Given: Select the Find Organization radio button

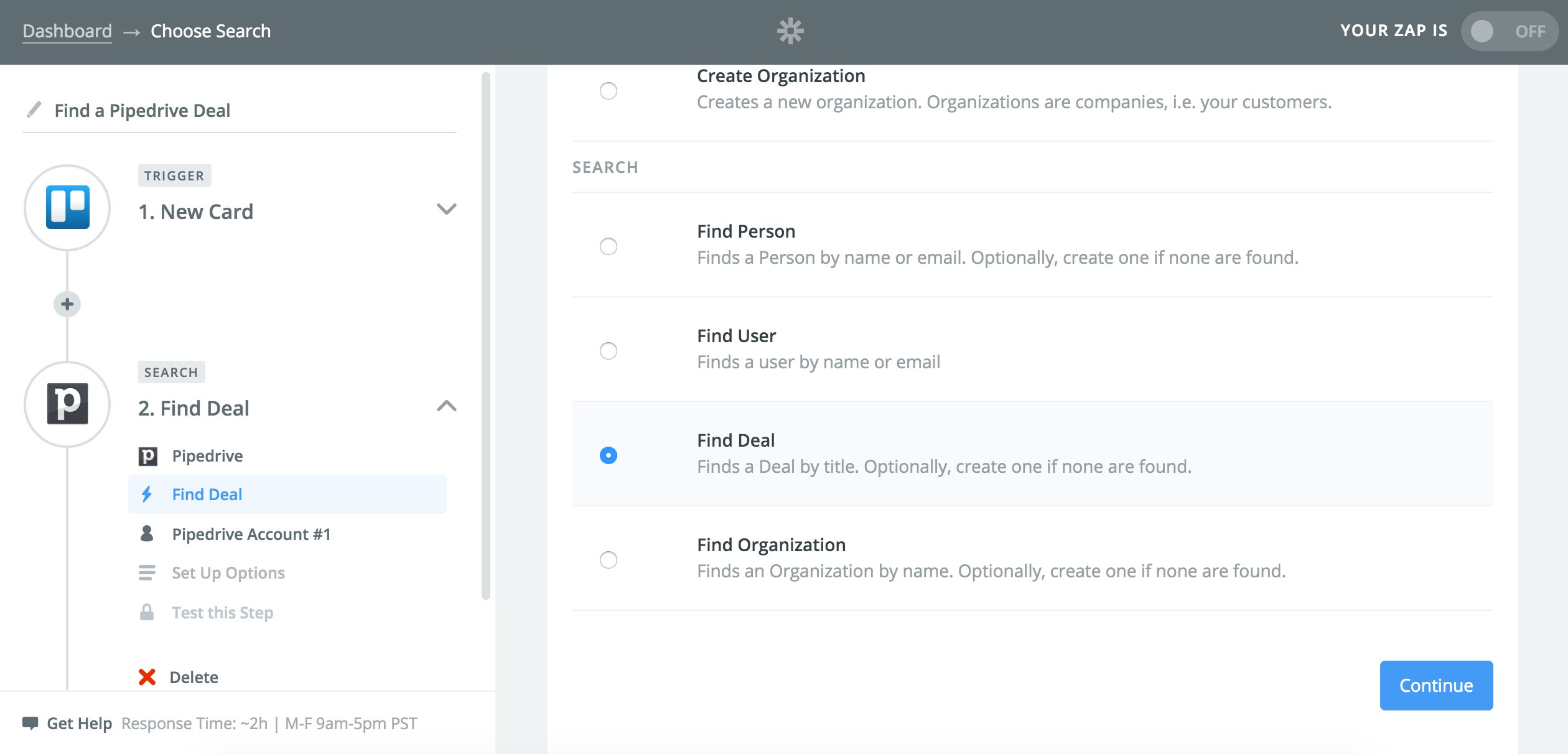Looking at the screenshot, I should [x=608, y=560].
